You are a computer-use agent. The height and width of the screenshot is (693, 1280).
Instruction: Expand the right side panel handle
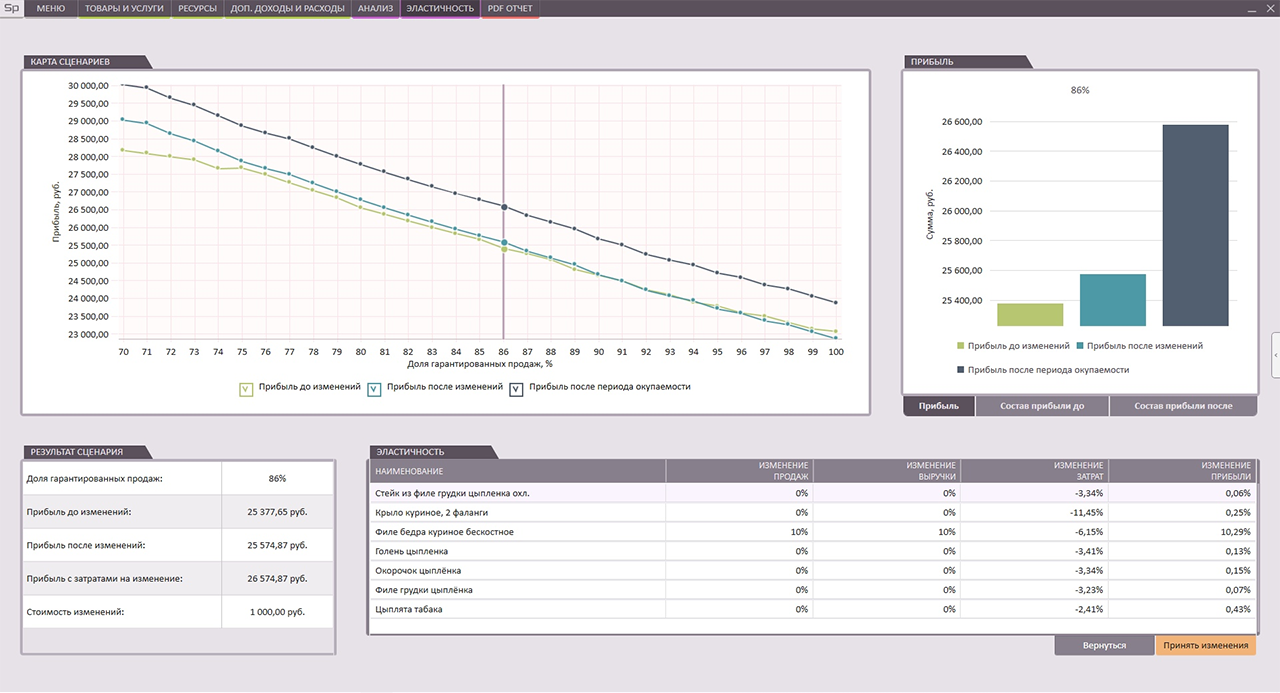tap(1275, 355)
